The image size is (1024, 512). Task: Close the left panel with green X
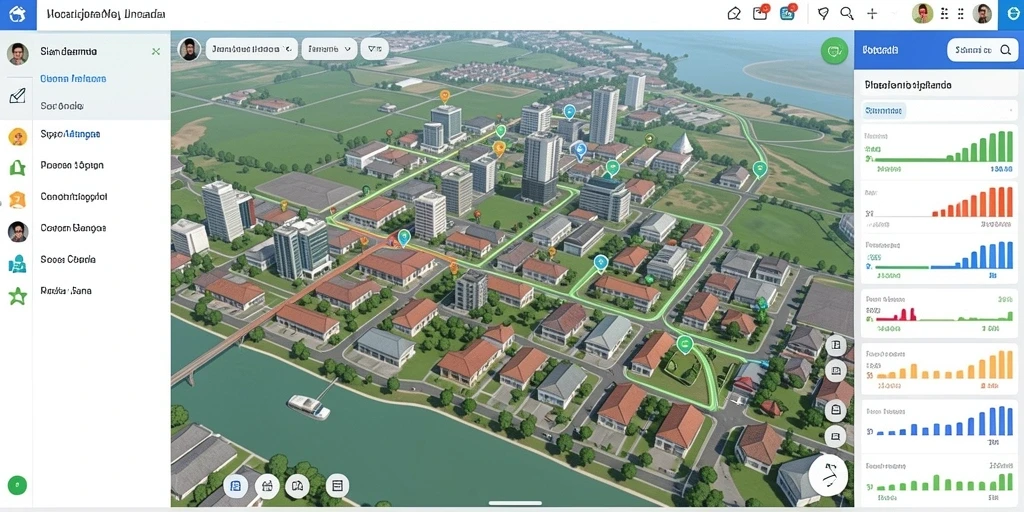click(x=155, y=51)
